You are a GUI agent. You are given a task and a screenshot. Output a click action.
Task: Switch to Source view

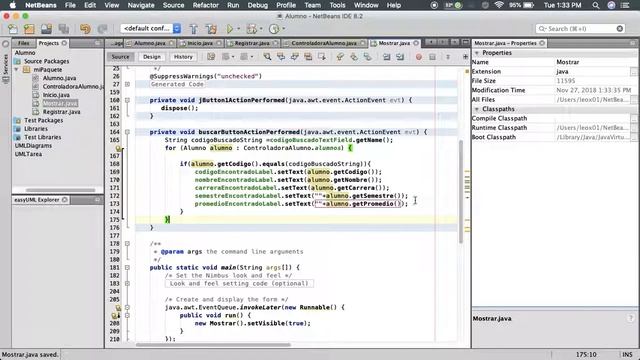(120, 57)
